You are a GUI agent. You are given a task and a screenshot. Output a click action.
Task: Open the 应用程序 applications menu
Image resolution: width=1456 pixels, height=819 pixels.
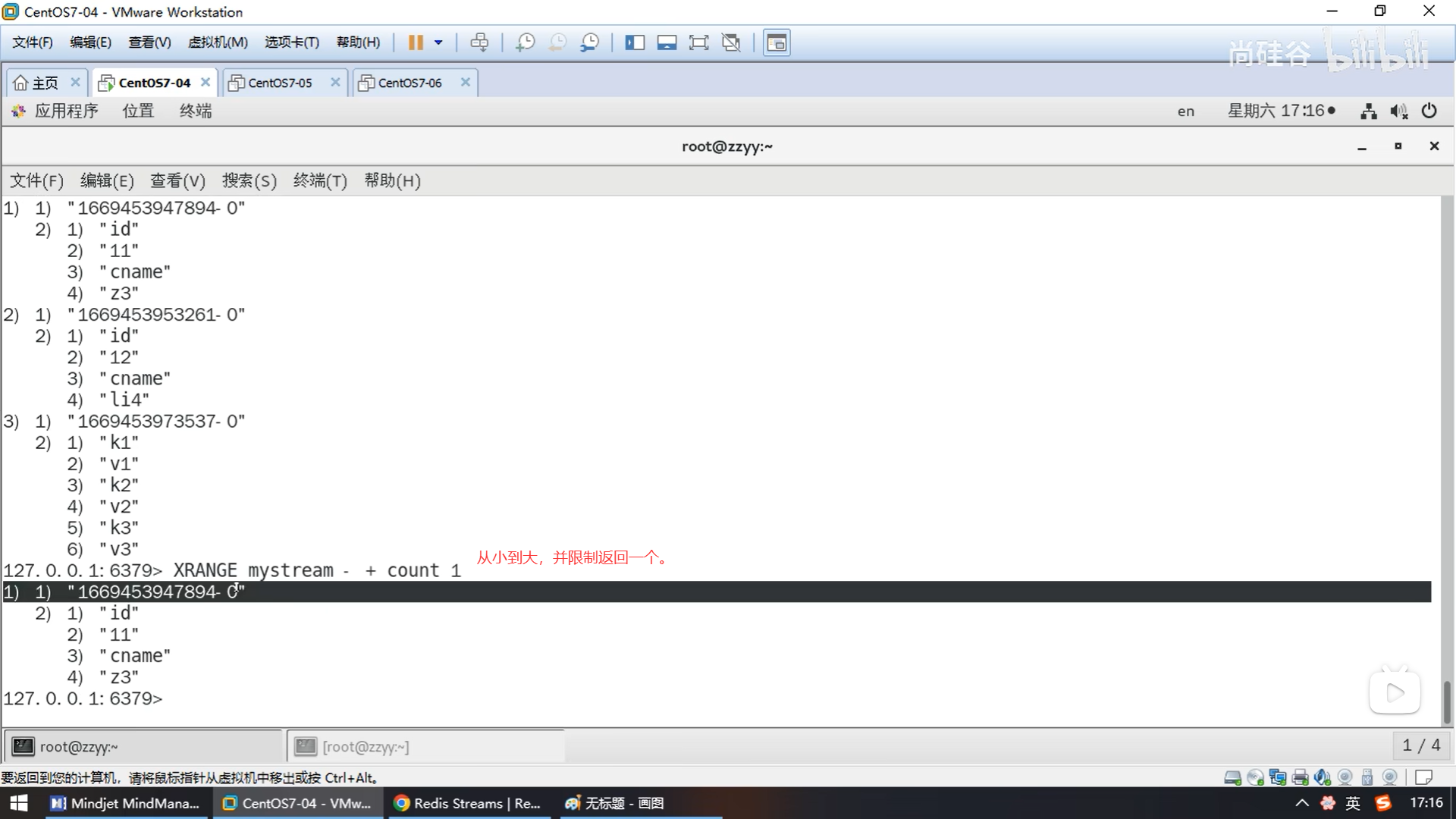(x=66, y=111)
